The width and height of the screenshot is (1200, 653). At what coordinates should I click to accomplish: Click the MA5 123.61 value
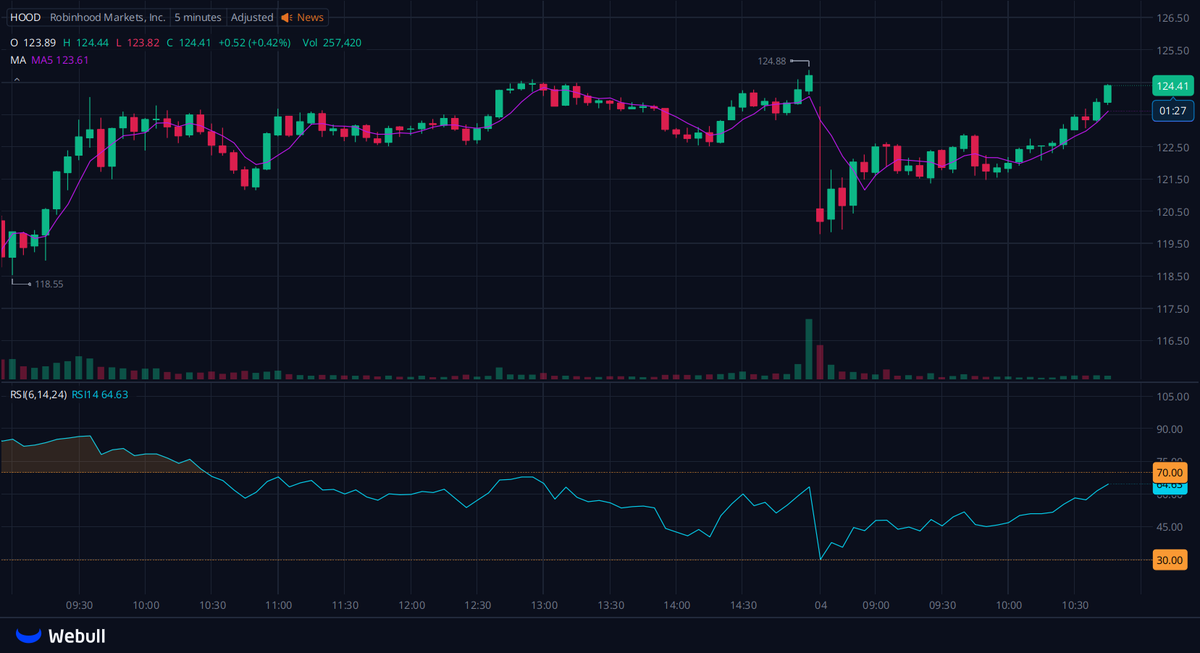tap(60, 60)
